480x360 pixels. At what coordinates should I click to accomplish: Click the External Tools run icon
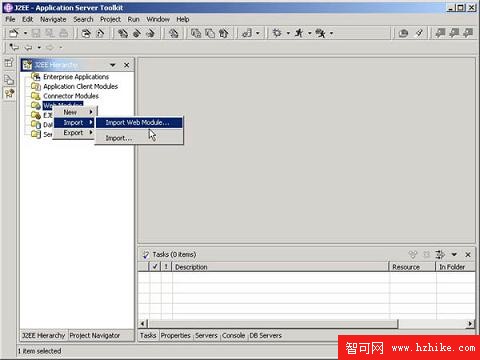(x=320, y=33)
